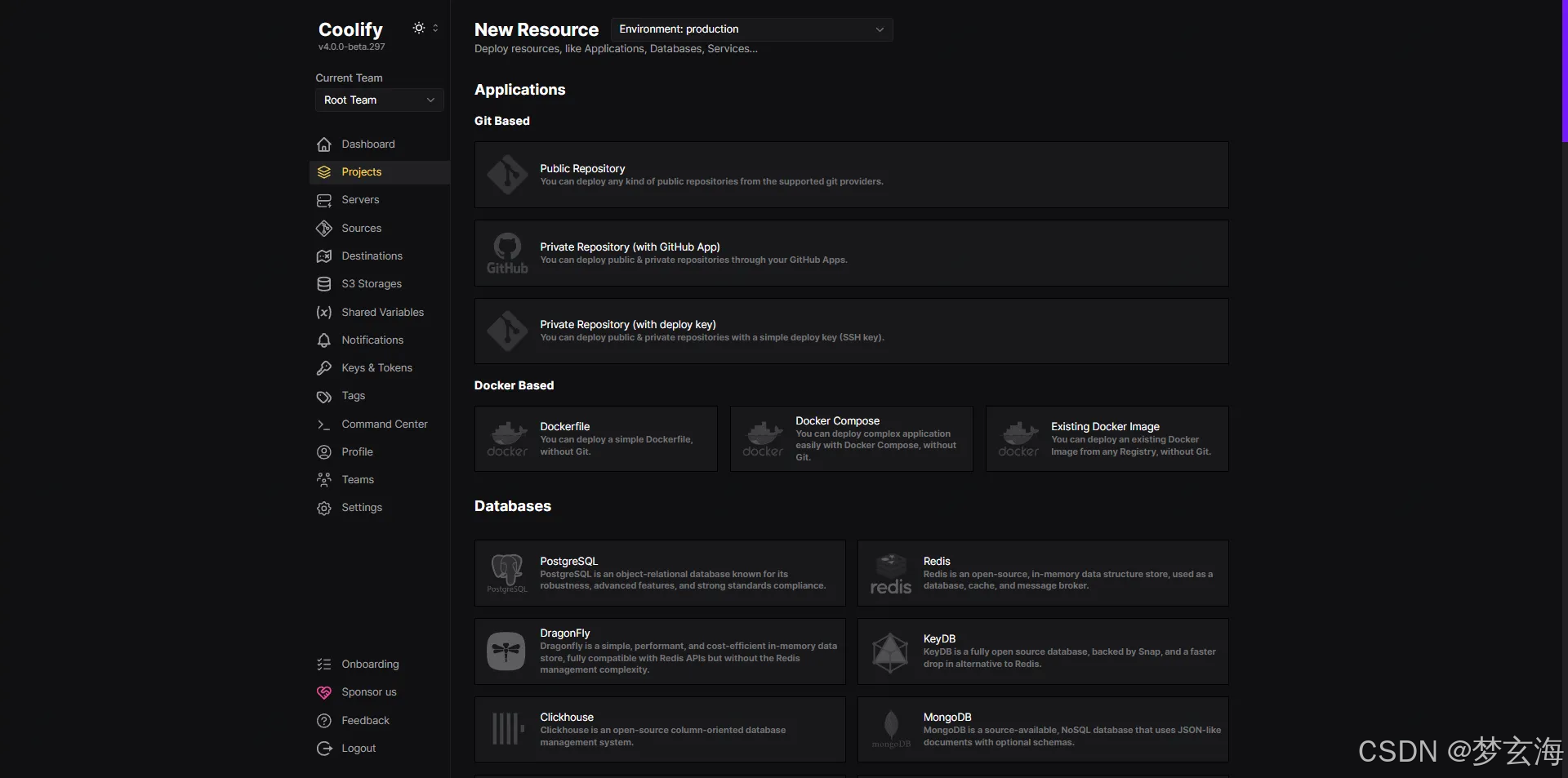Screen dimensions: 1568x778
Task: Go to Dashboard menu item
Action: (380, 144)
